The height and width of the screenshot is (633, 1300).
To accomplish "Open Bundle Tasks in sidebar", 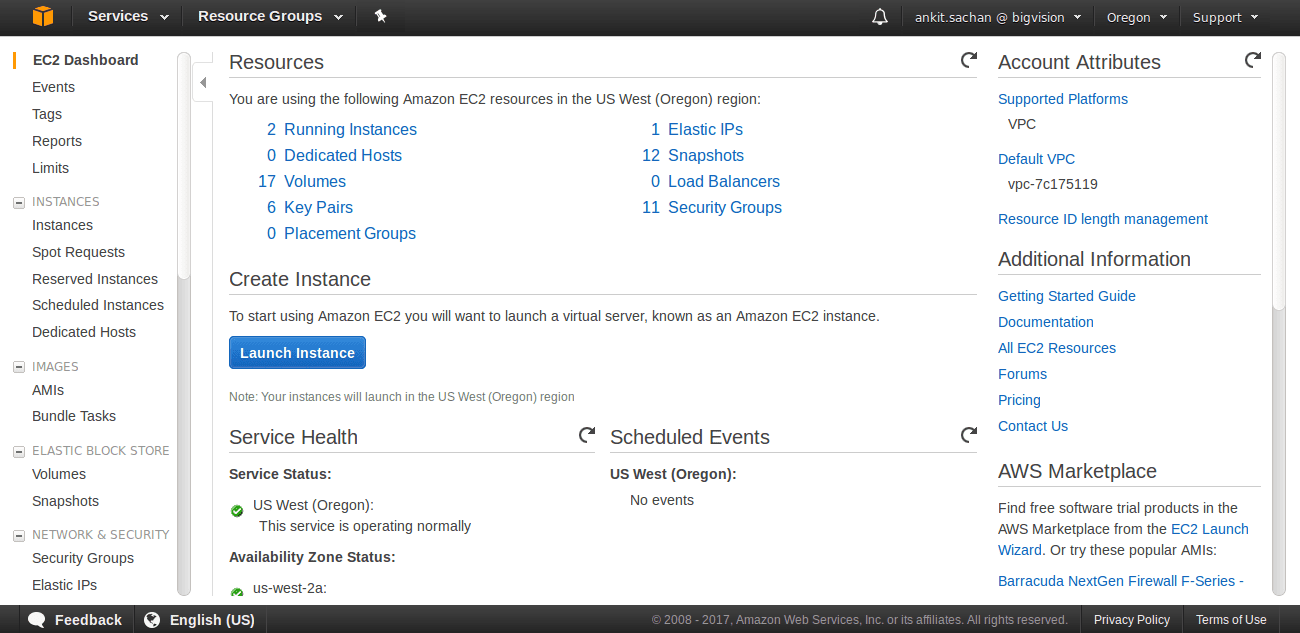I will click(74, 416).
